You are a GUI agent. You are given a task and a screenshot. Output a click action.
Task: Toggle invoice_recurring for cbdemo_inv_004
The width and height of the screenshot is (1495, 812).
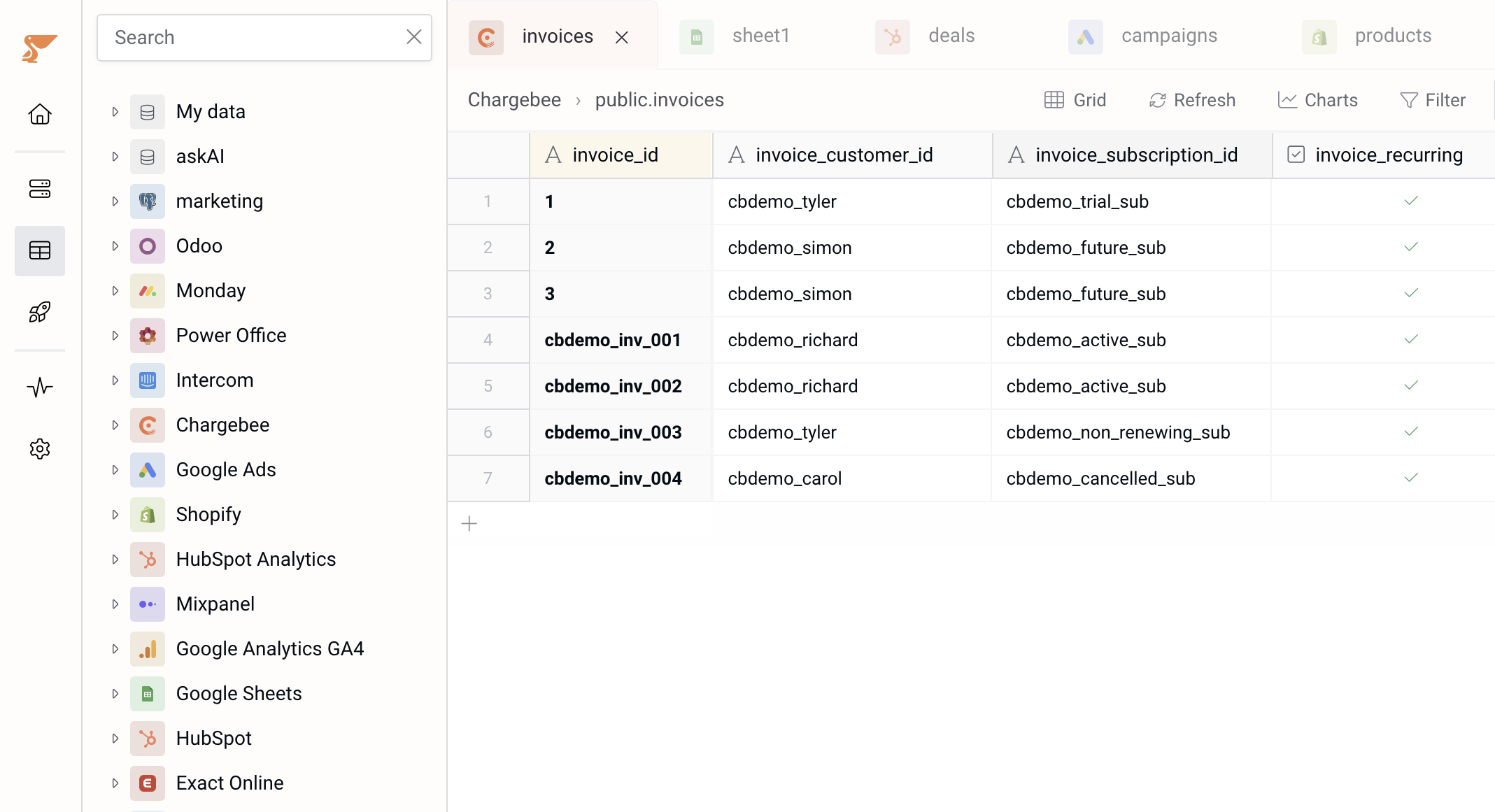[x=1411, y=478]
